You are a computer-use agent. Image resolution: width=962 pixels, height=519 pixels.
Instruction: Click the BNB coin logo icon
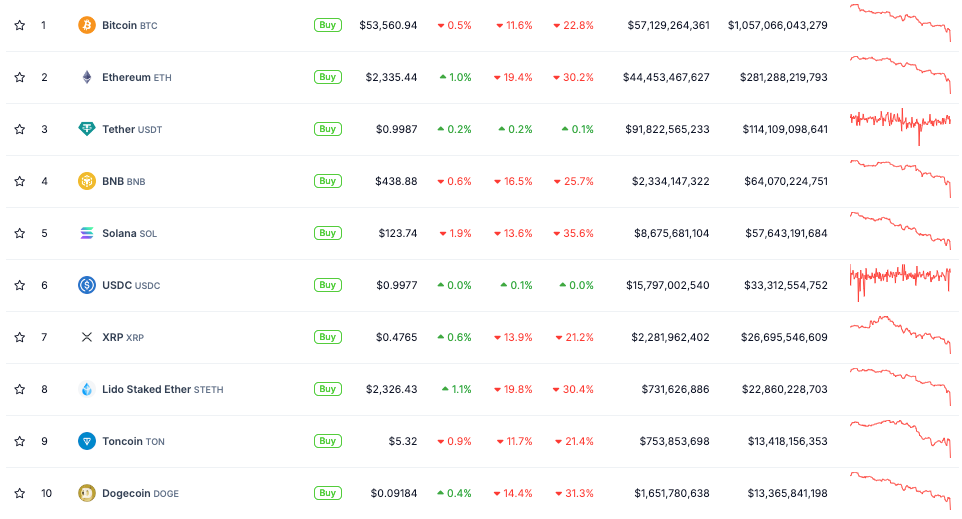click(87, 181)
